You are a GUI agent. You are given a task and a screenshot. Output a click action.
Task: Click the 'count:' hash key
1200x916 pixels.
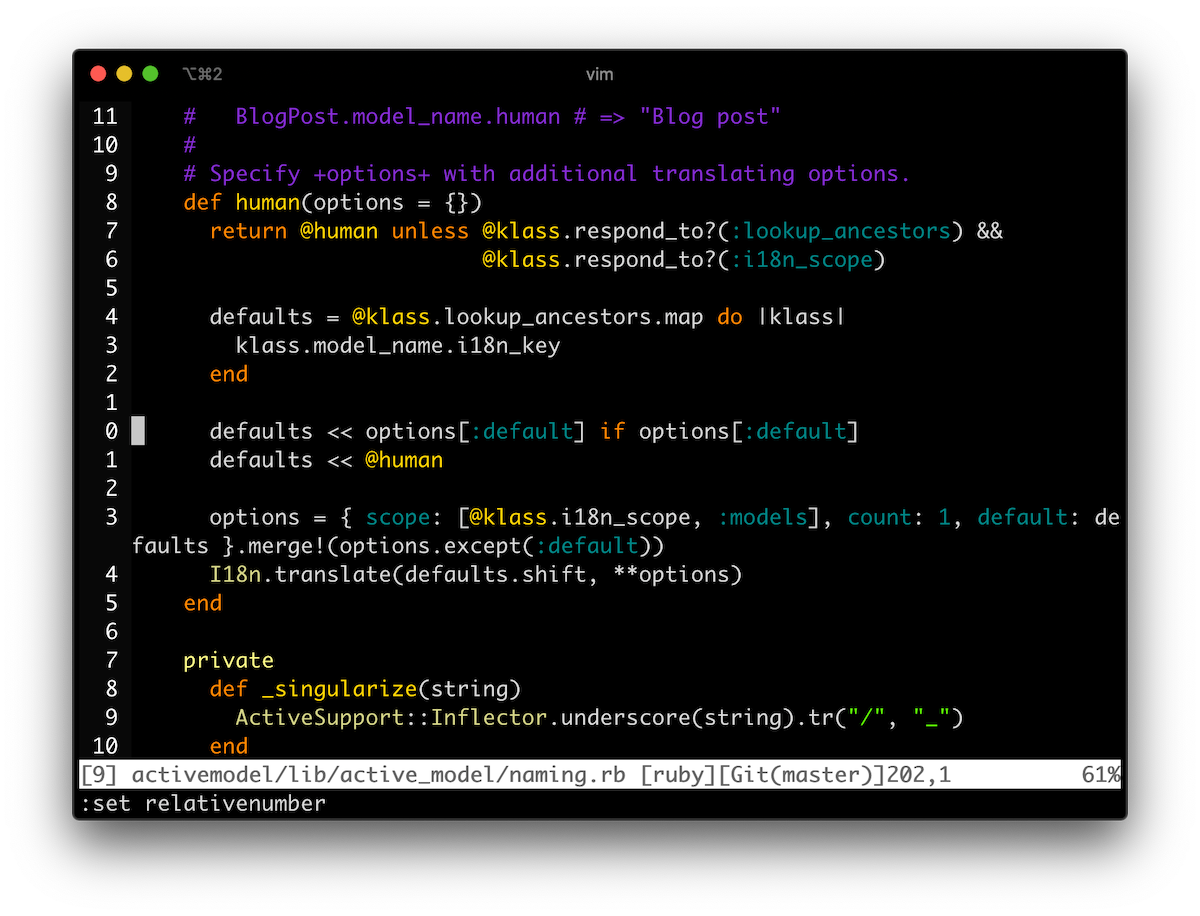tap(886, 517)
